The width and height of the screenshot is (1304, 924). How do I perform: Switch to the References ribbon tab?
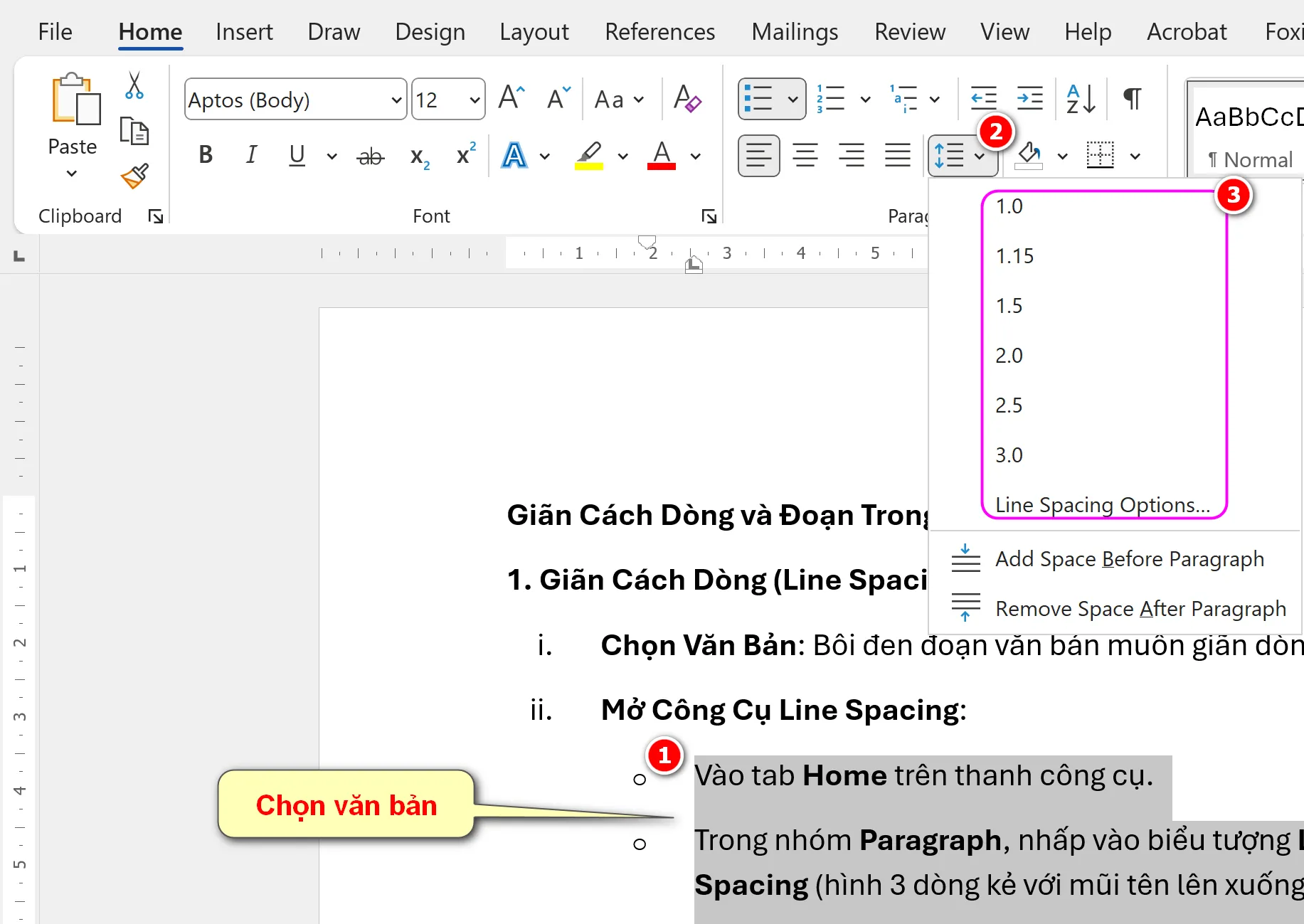[x=659, y=31]
